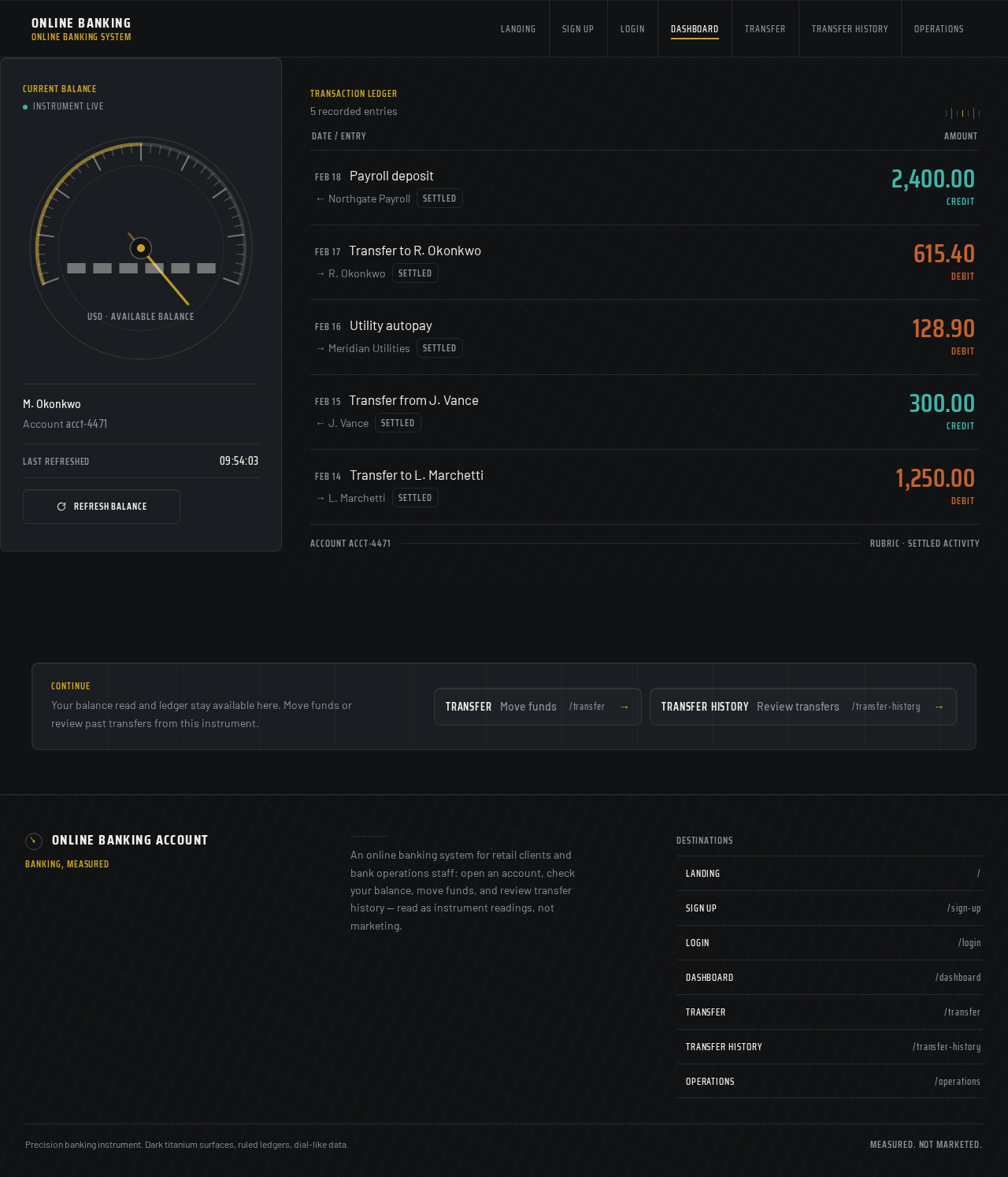
Task: Click Settled badge on J. Vance row
Action: pyautogui.click(x=398, y=423)
